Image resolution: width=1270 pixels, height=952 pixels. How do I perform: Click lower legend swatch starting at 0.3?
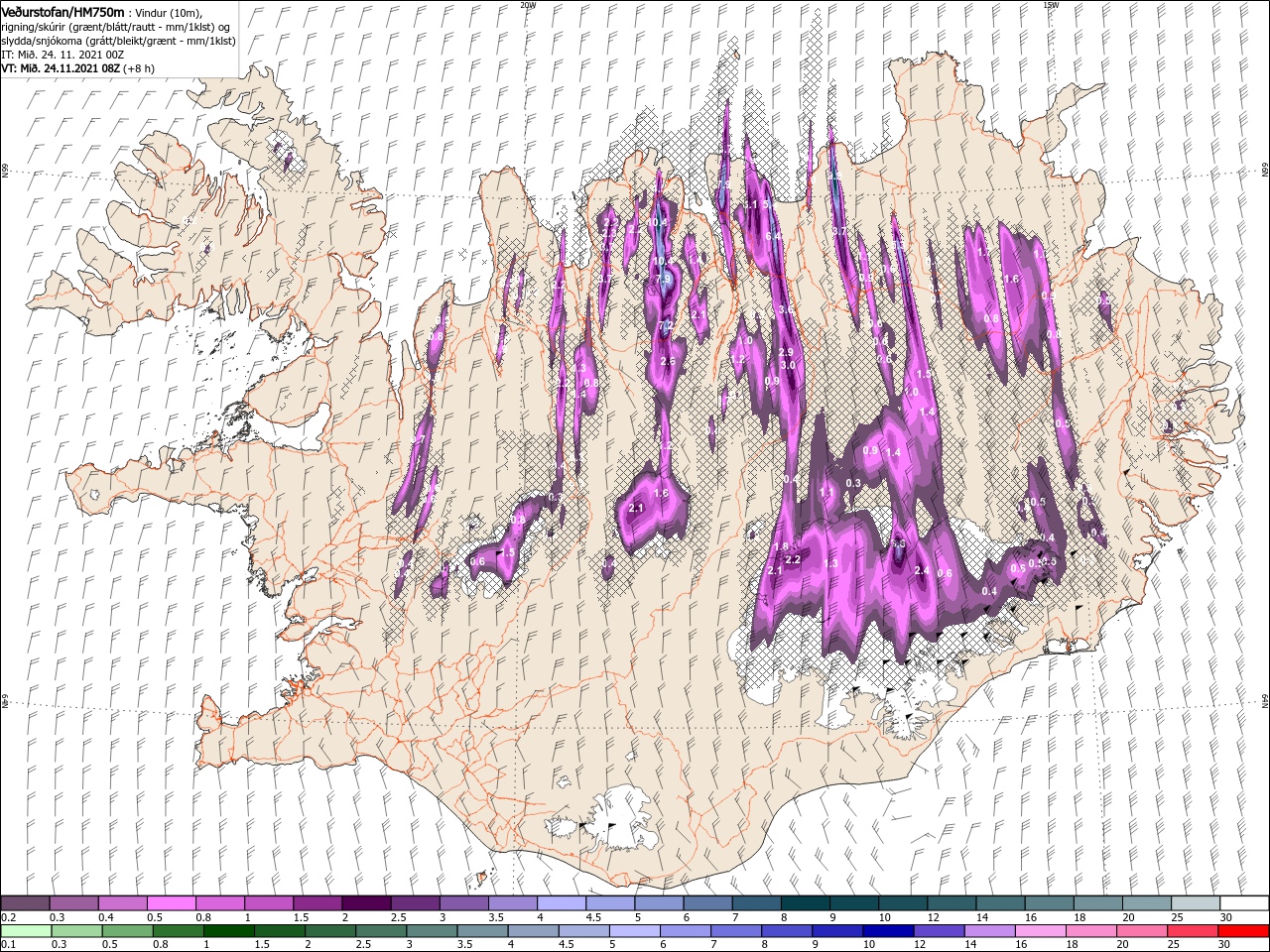pos(76,931)
